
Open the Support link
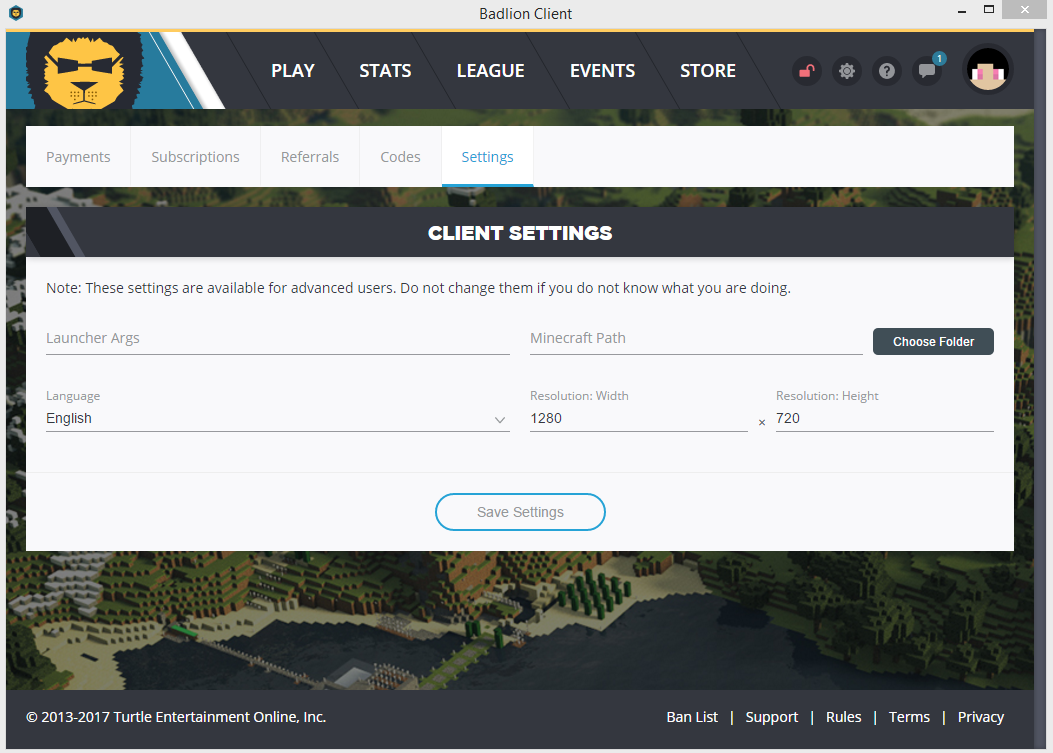click(772, 717)
